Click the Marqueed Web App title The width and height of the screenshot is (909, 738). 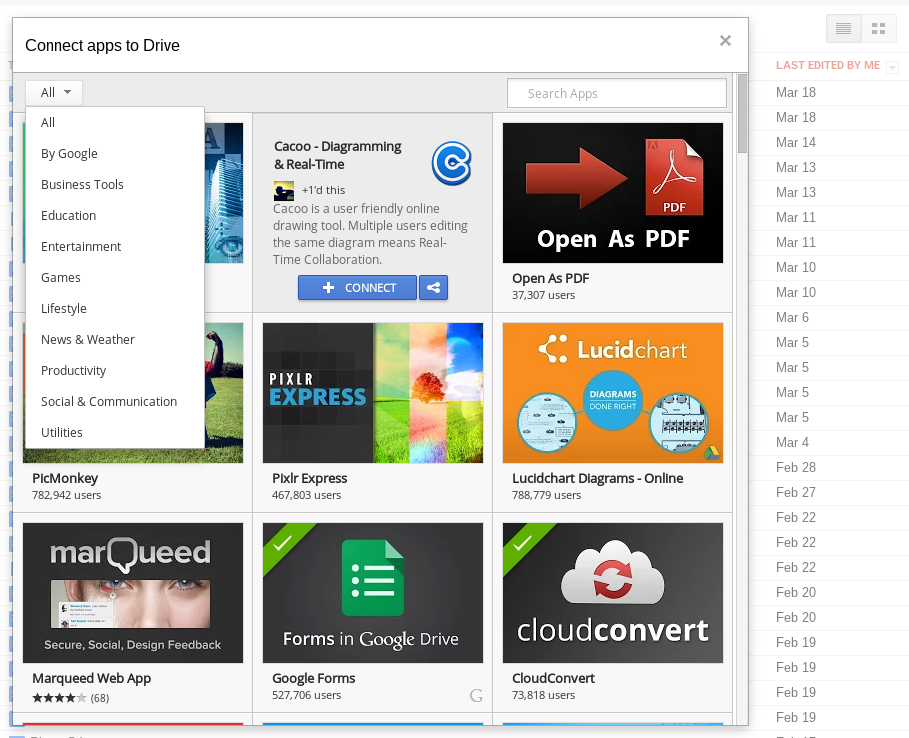click(92, 678)
